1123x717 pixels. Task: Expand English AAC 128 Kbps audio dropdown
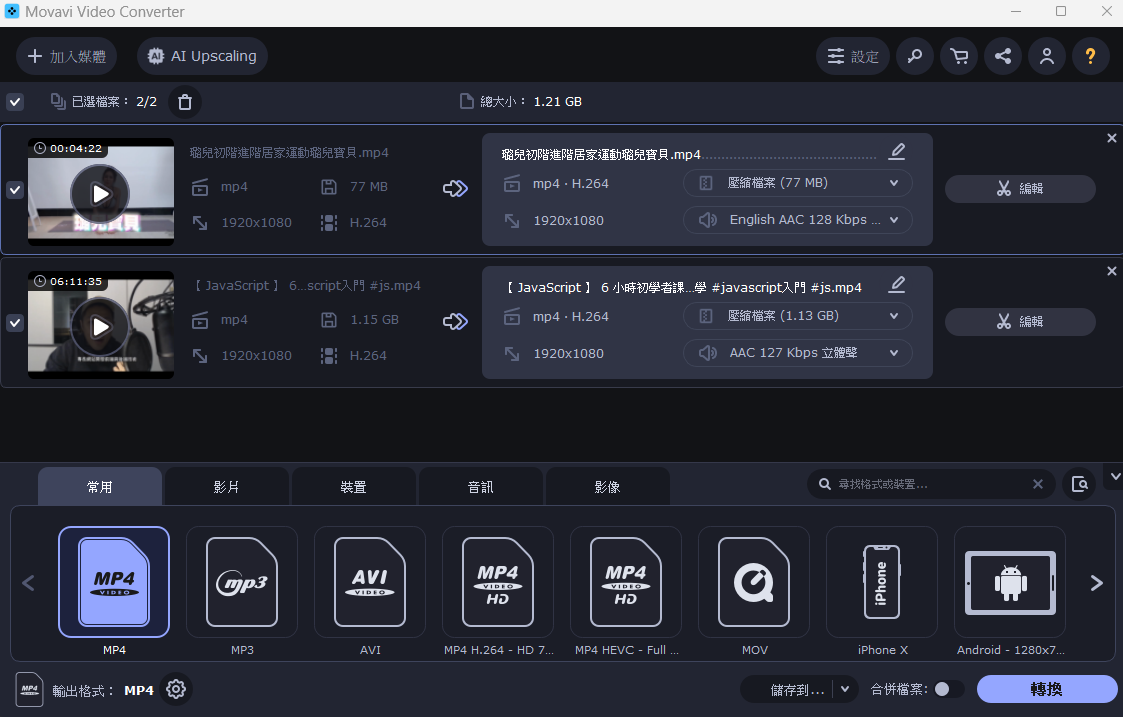[798, 220]
